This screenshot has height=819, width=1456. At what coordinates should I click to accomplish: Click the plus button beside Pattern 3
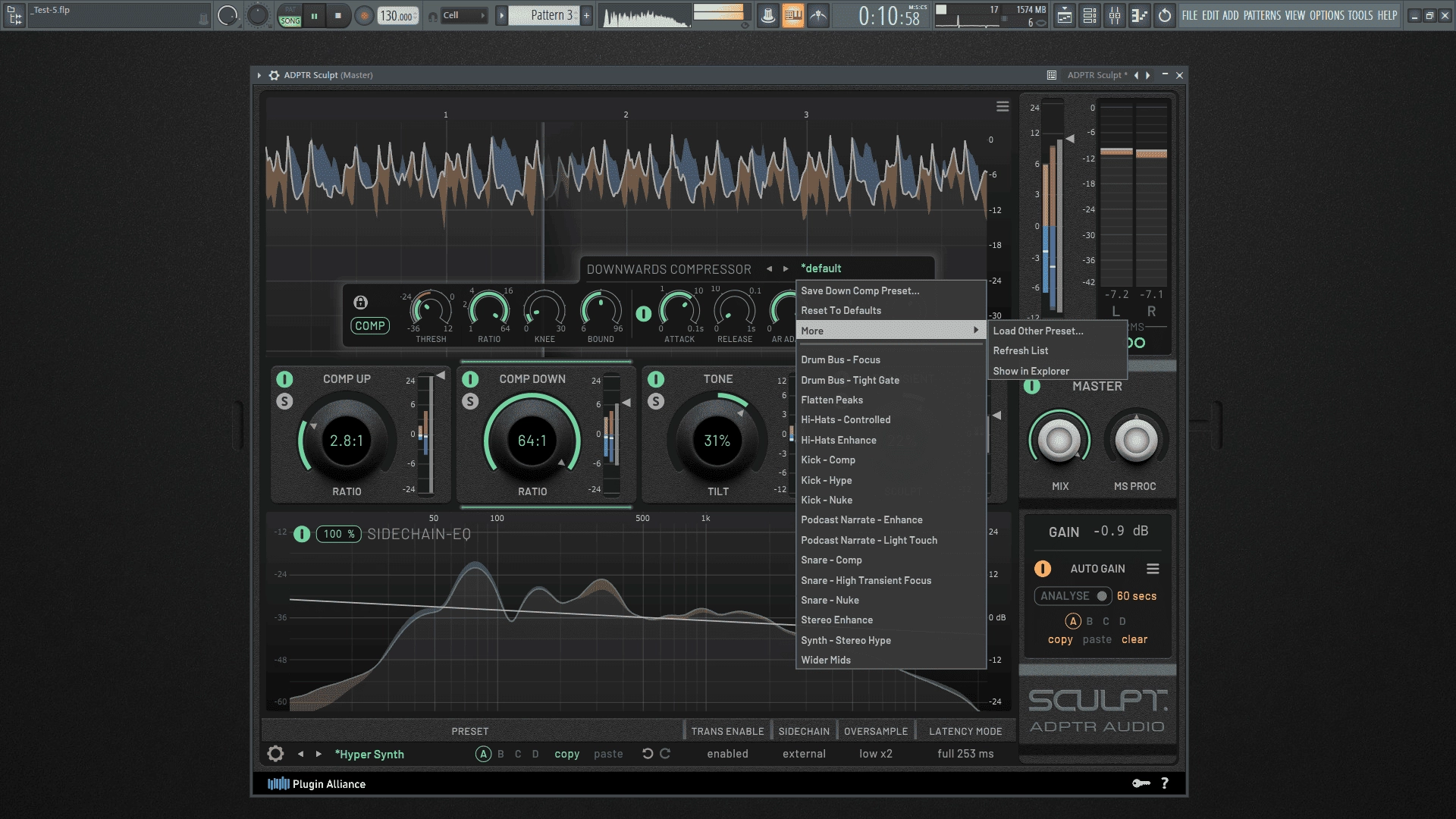pyautogui.click(x=586, y=15)
